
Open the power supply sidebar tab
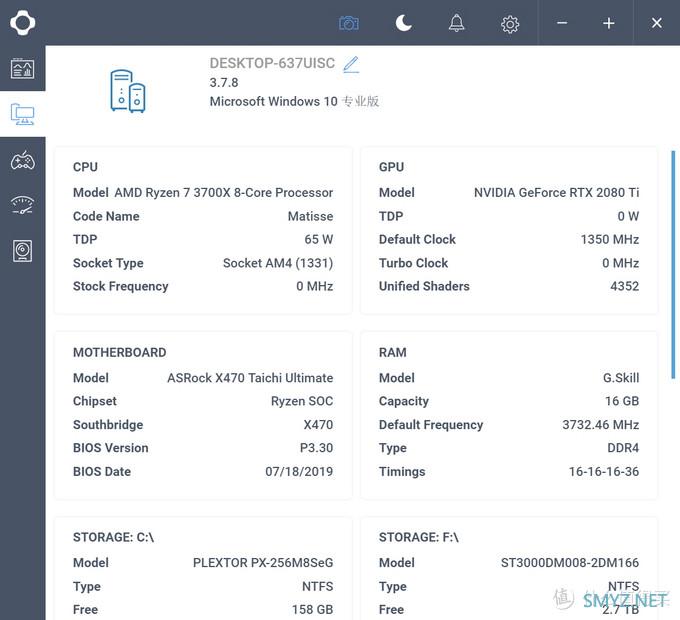pos(23,251)
